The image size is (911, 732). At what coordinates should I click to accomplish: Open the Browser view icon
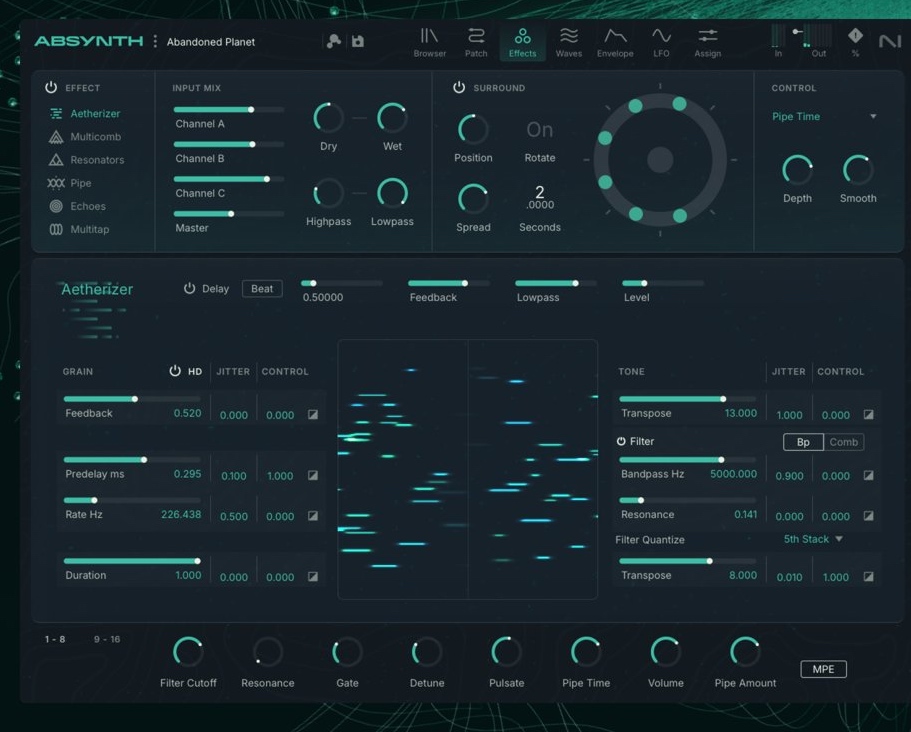(x=429, y=36)
